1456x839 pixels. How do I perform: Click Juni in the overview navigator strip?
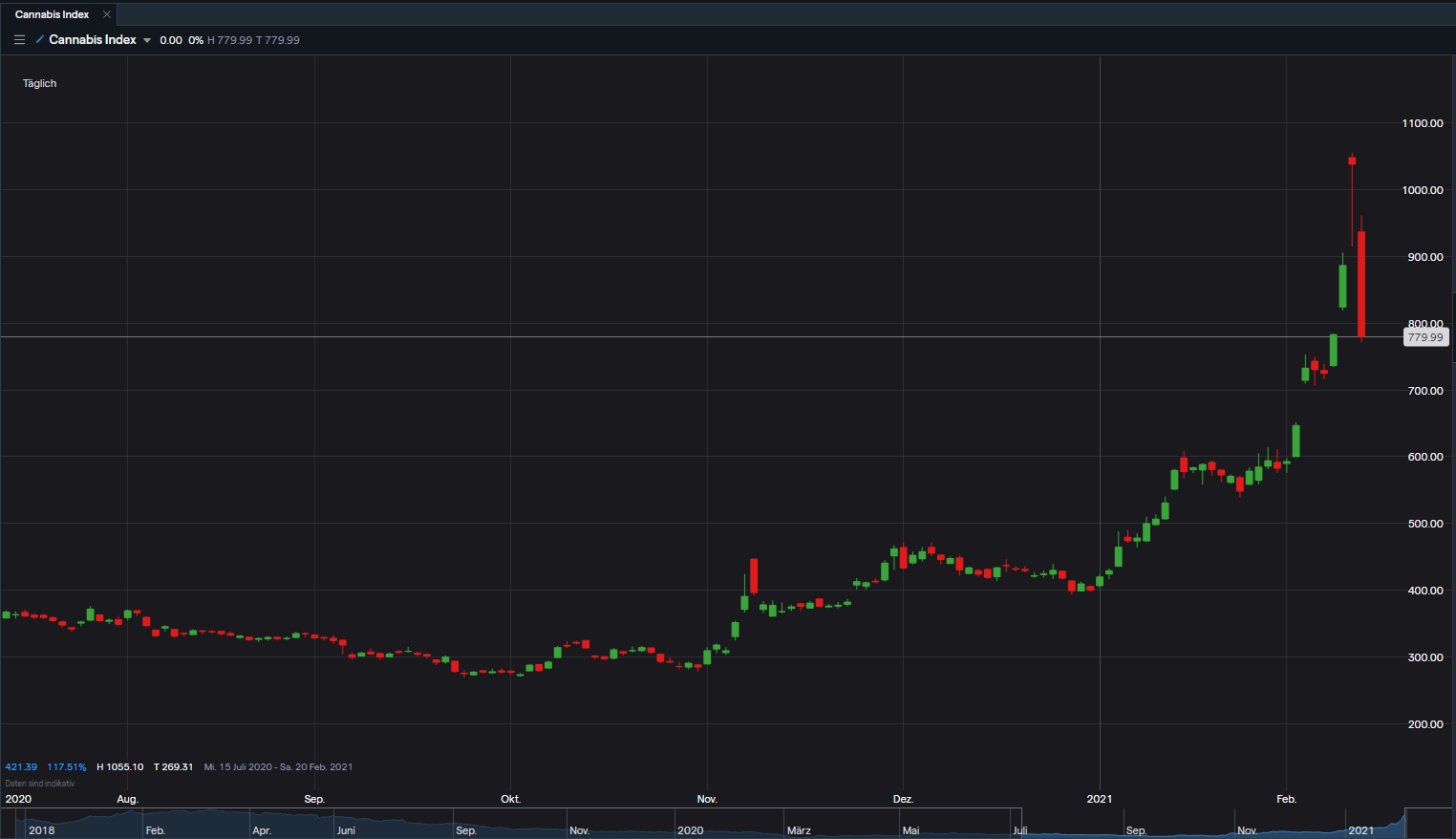coord(346,830)
